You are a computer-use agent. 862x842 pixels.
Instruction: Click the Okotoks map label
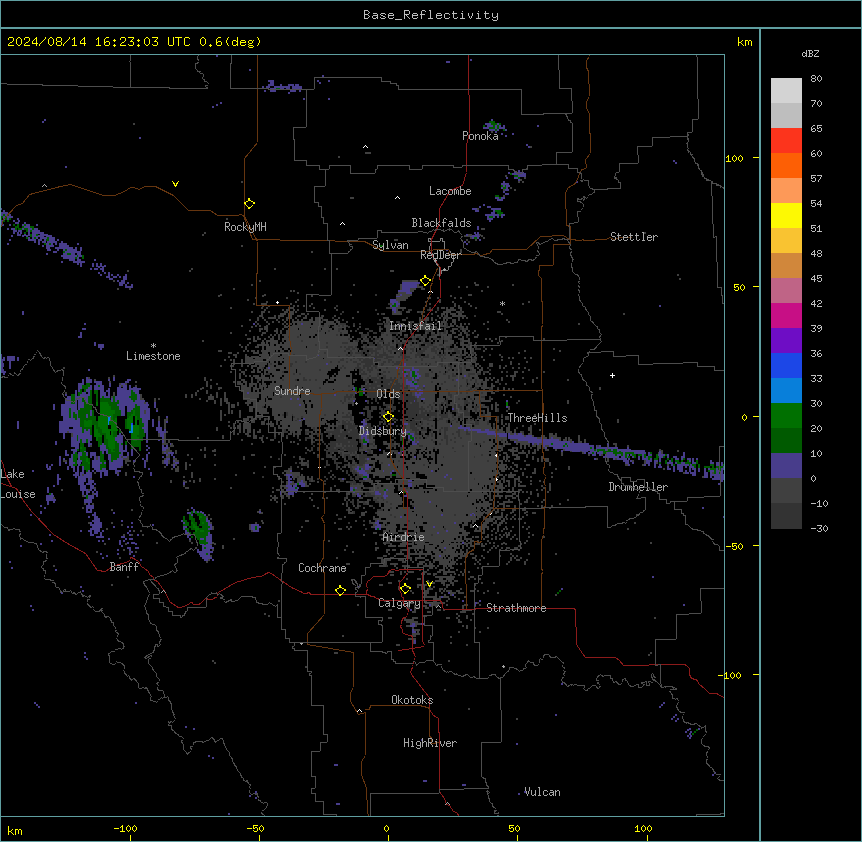[x=412, y=700]
